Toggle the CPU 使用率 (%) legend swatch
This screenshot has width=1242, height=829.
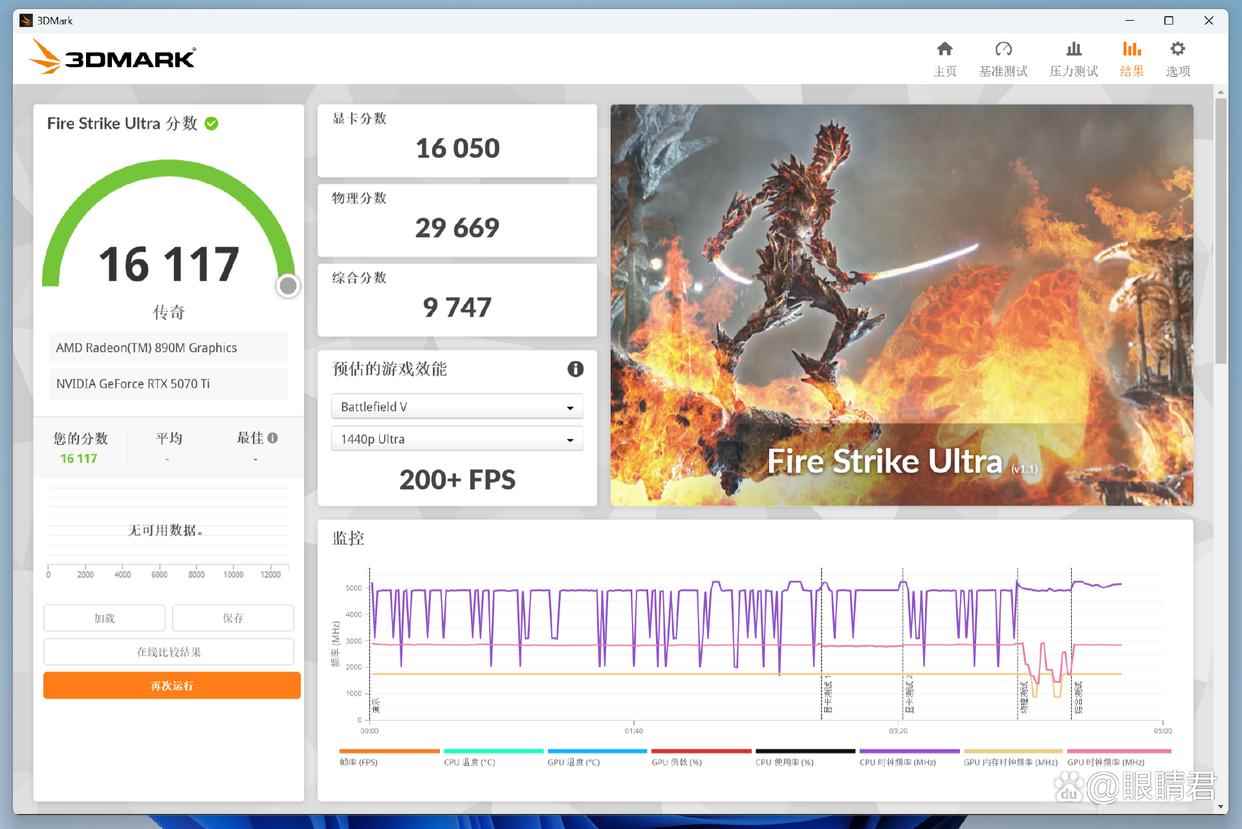pyautogui.click(x=806, y=751)
